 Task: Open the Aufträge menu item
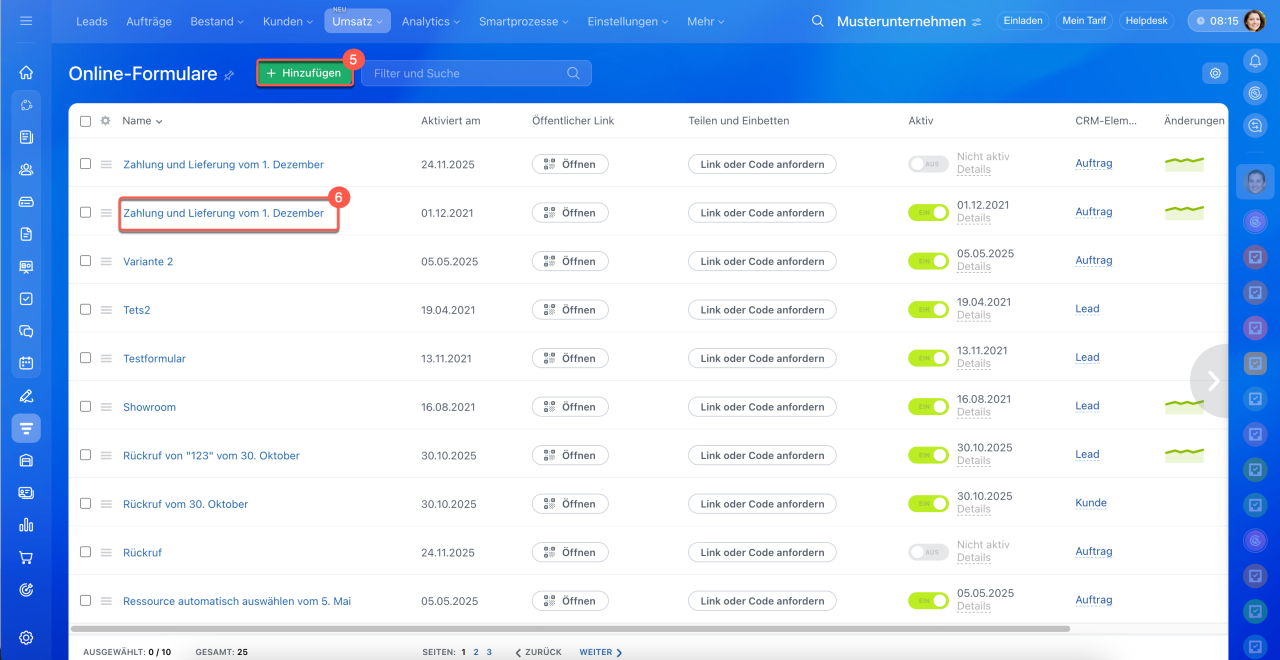pyautogui.click(x=149, y=21)
